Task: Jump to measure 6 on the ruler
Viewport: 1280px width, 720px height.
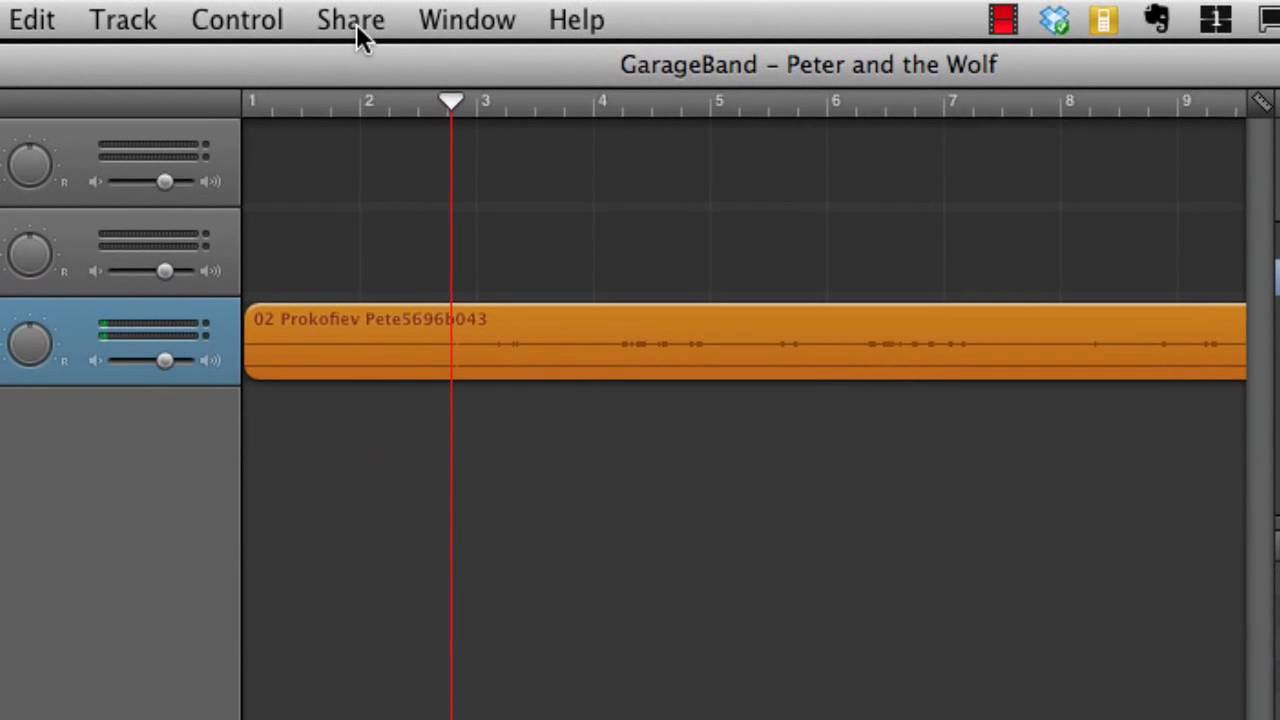Action: (836, 101)
